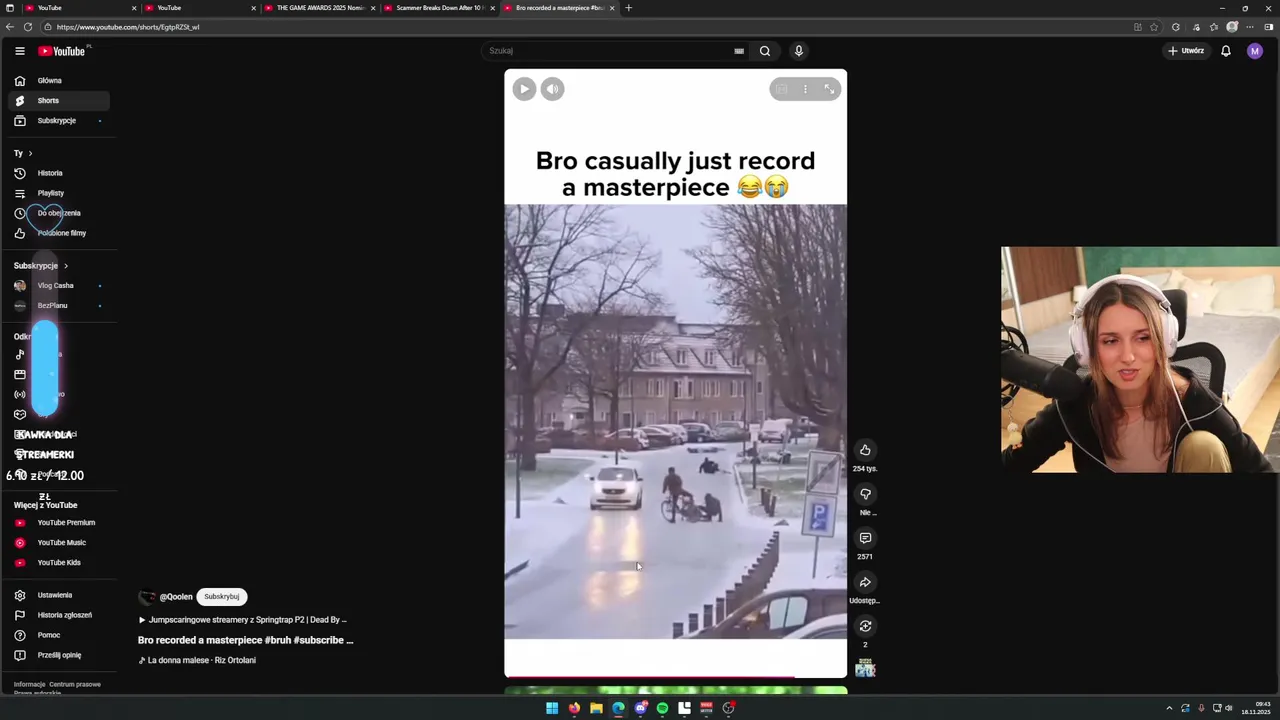Bookmark this page with the star

click(1154, 27)
